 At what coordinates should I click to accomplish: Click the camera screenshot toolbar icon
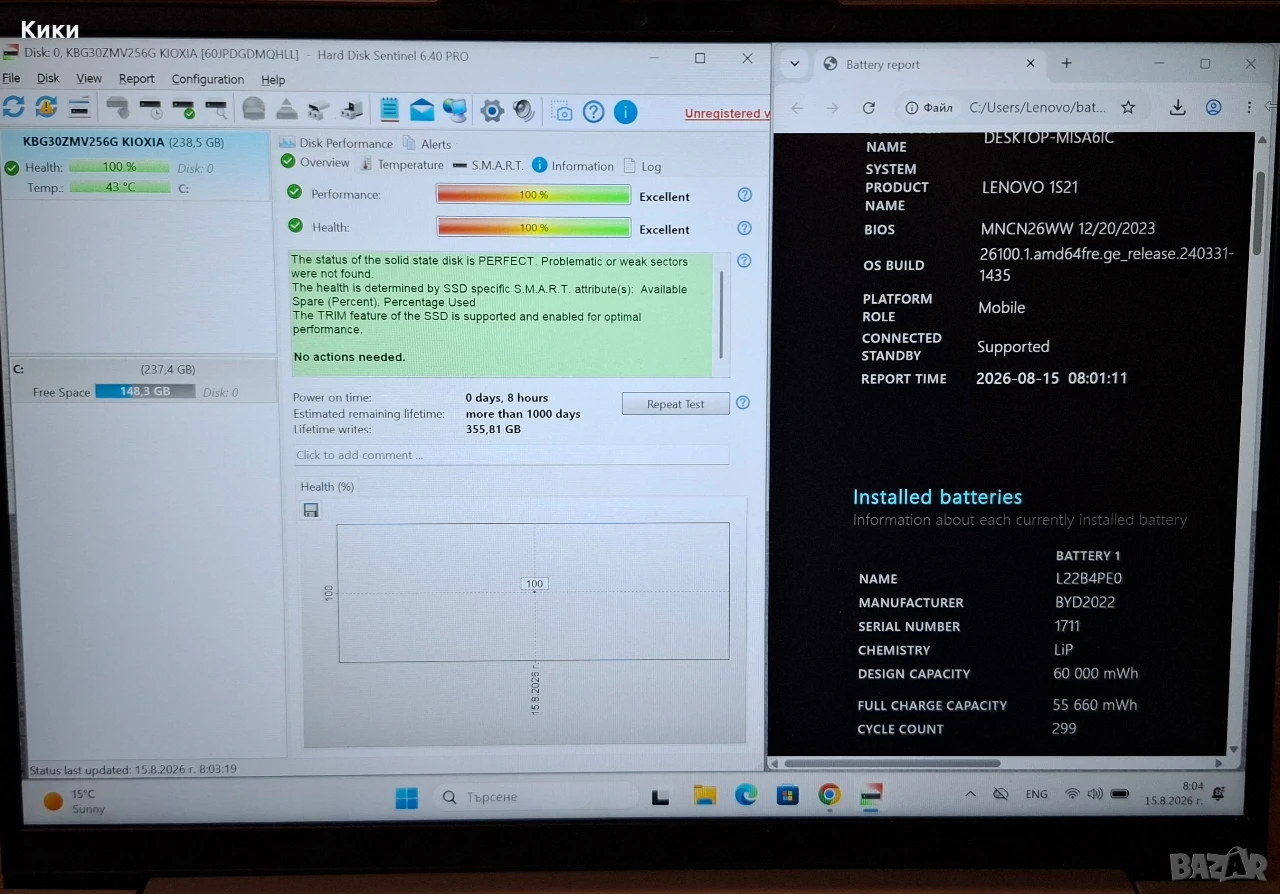point(562,112)
